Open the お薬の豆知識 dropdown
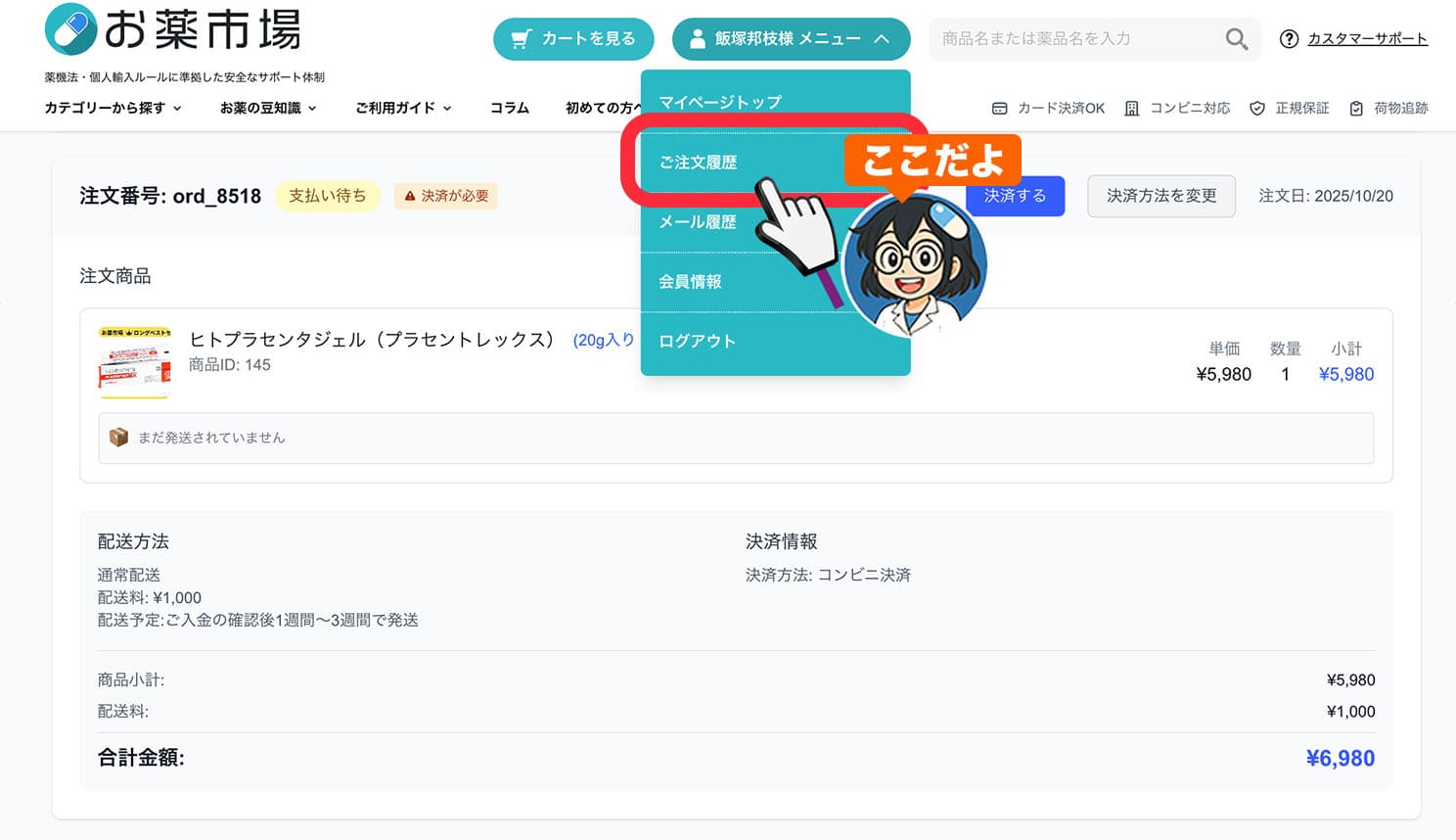1456x840 pixels. point(267,108)
